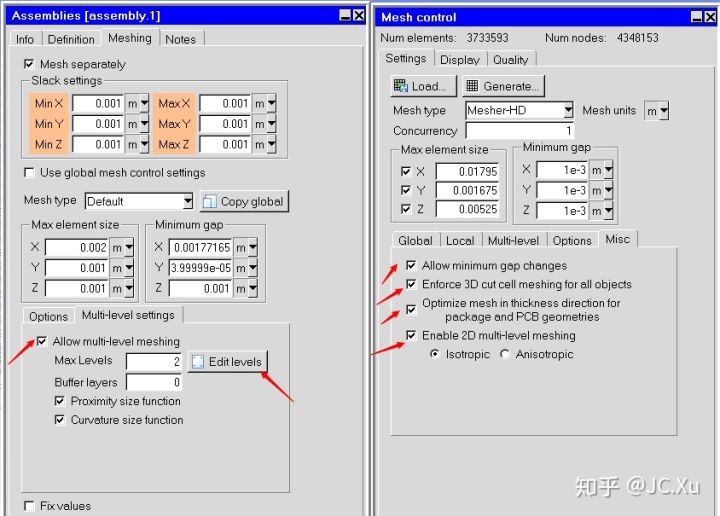The width and height of the screenshot is (720, 516).
Task: Click Min X orange label
Action: click(x=49, y=104)
